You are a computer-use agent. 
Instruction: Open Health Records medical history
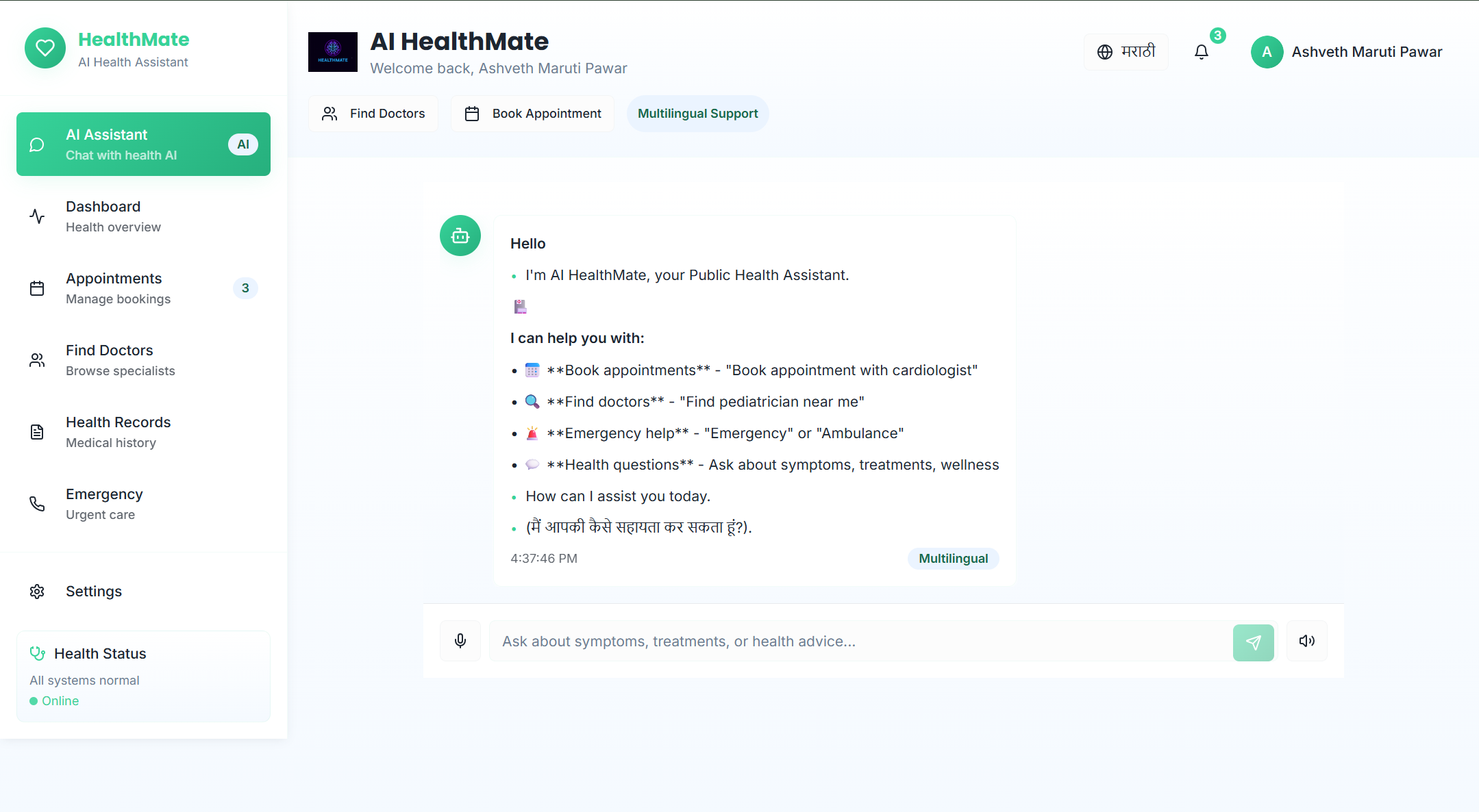pos(143,432)
